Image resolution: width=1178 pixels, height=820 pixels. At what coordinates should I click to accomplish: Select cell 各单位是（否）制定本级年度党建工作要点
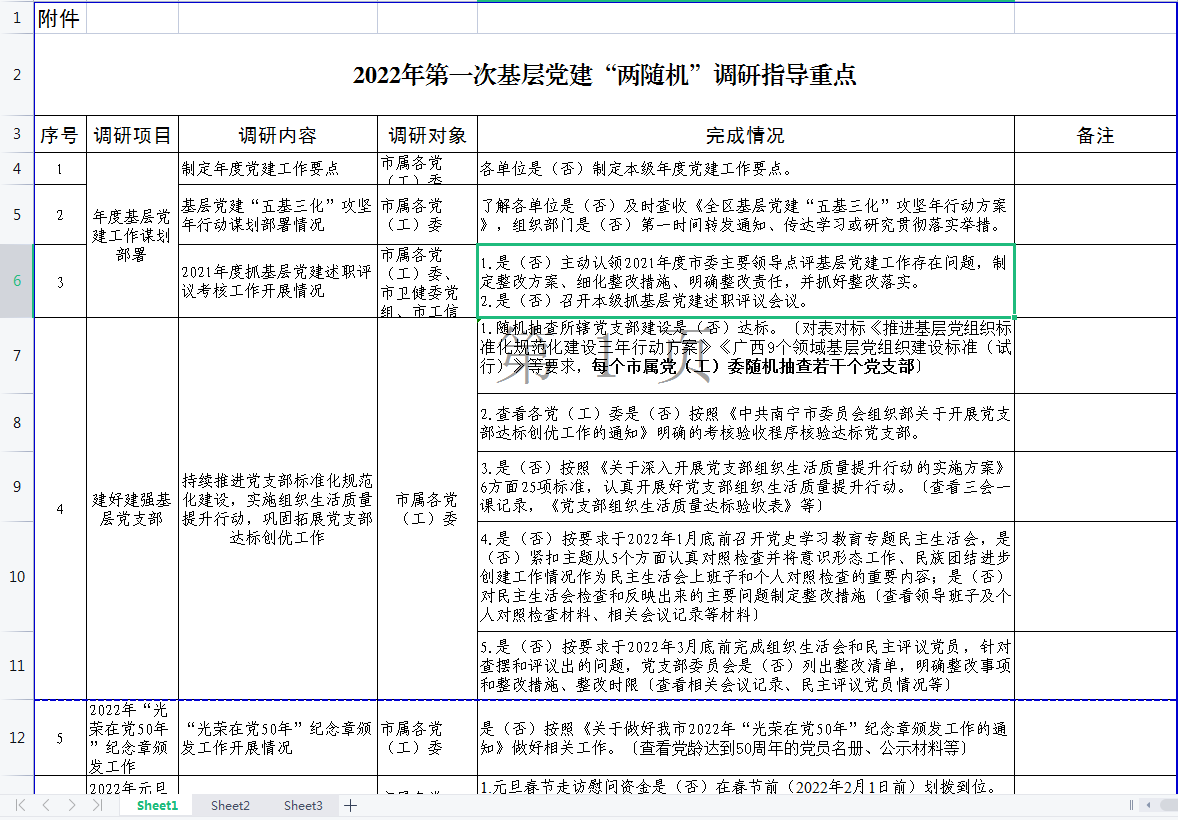tap(745, 168)
